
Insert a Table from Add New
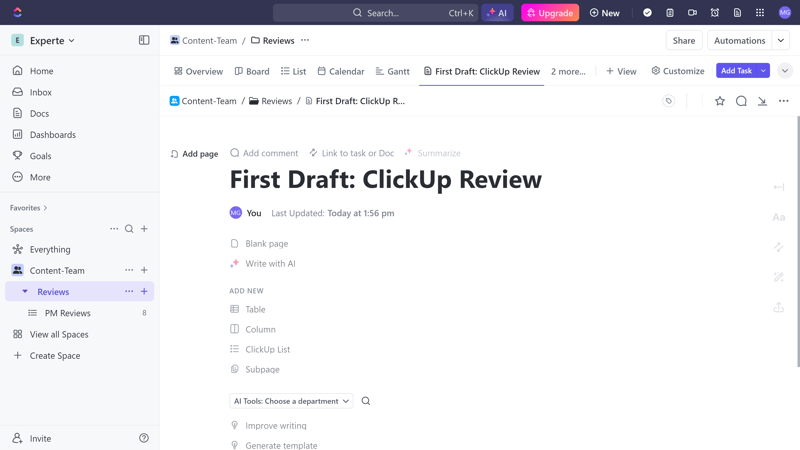coord(247,309)
